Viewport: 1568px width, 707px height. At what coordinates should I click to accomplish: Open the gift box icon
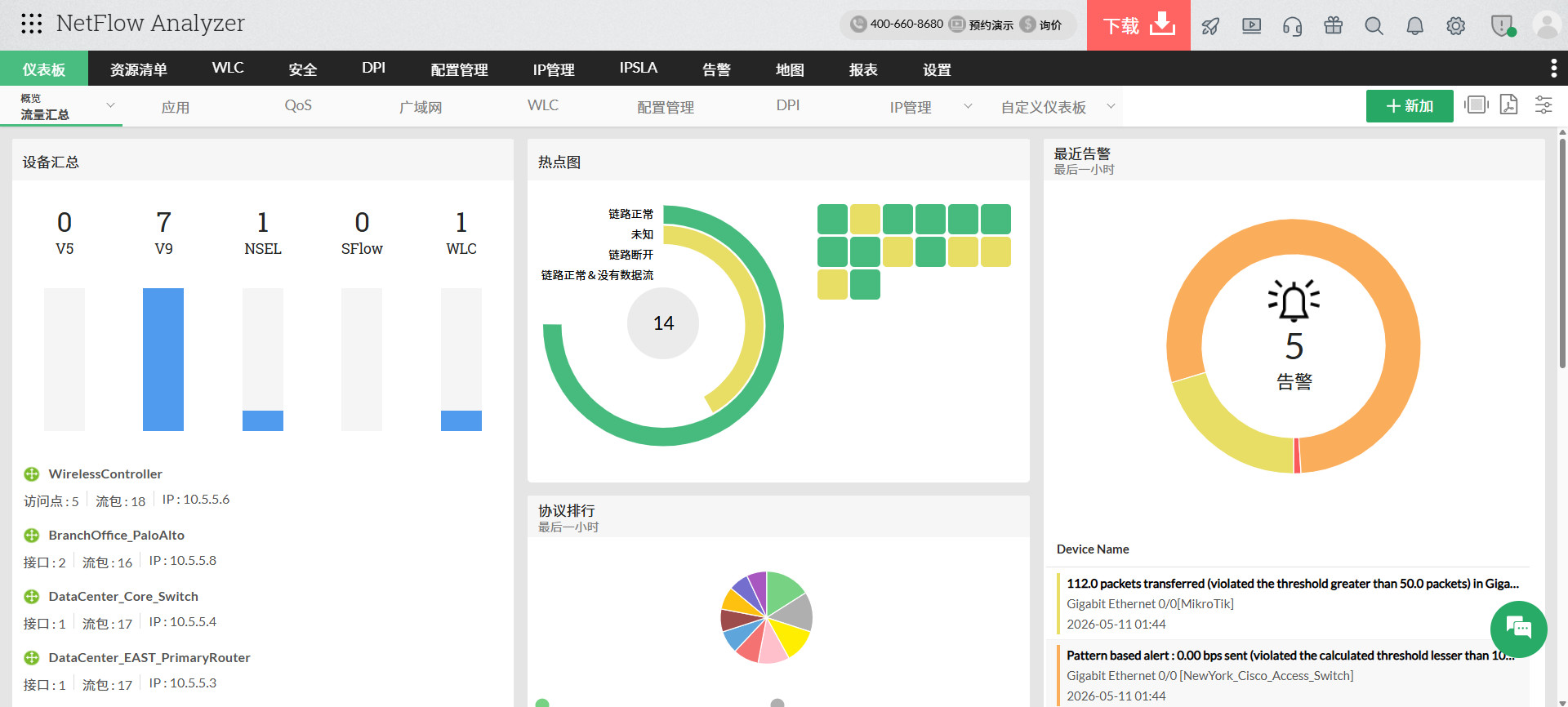1333,25
